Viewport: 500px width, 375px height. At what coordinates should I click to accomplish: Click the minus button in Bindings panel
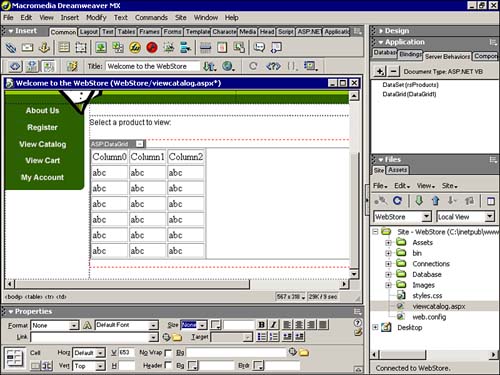coord(394,71)
